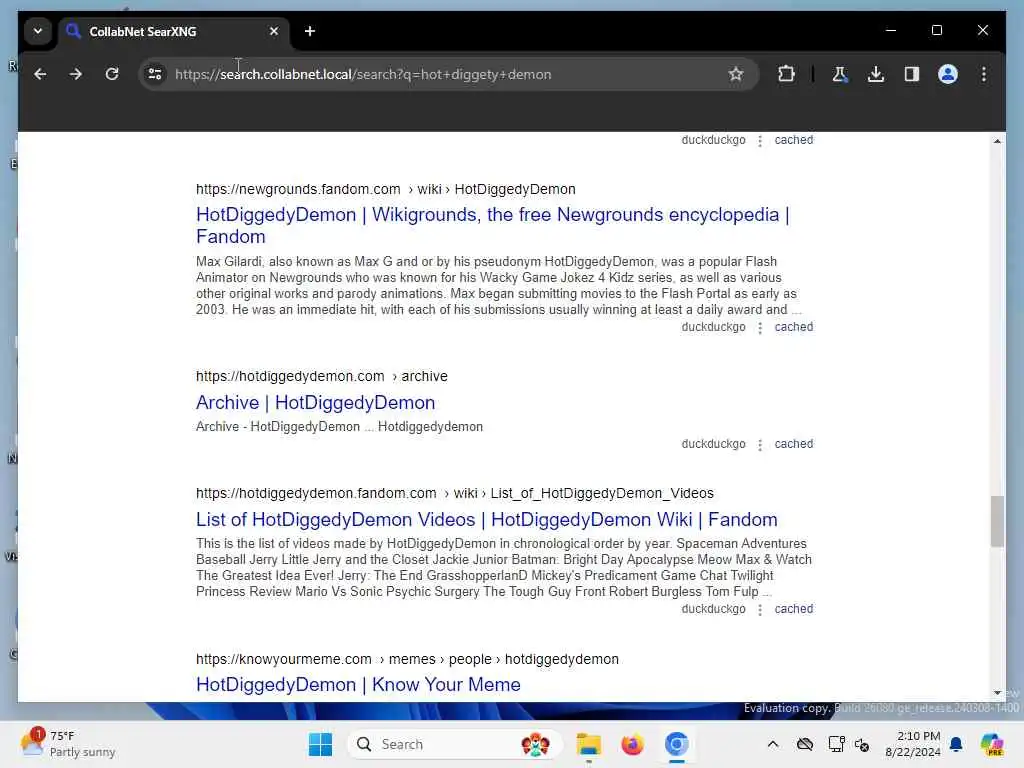Bookmark this page with the star icon
This screenshot has width=1024, height=768.
tap(736, 74)
